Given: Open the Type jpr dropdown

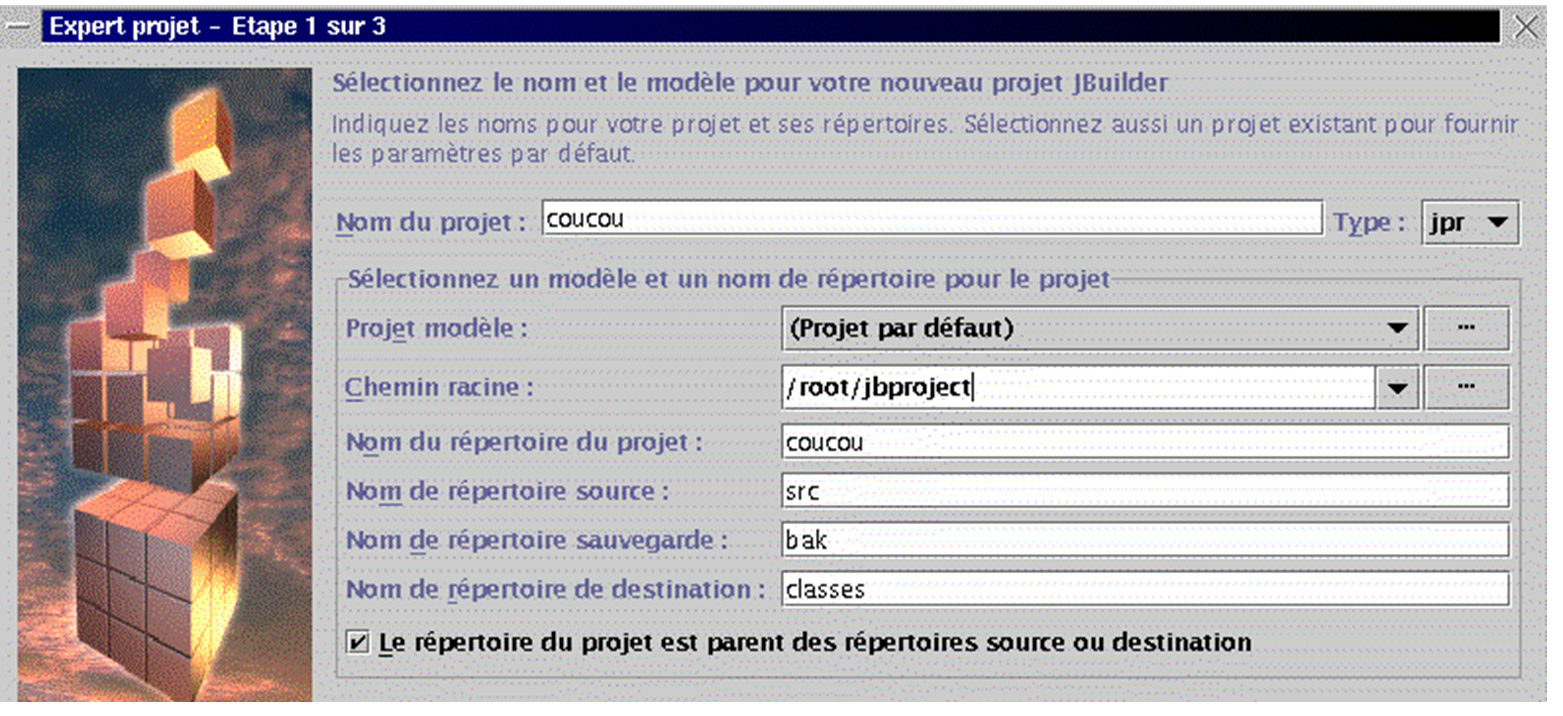Looking at the screenshot, I should pos(1470,223).
